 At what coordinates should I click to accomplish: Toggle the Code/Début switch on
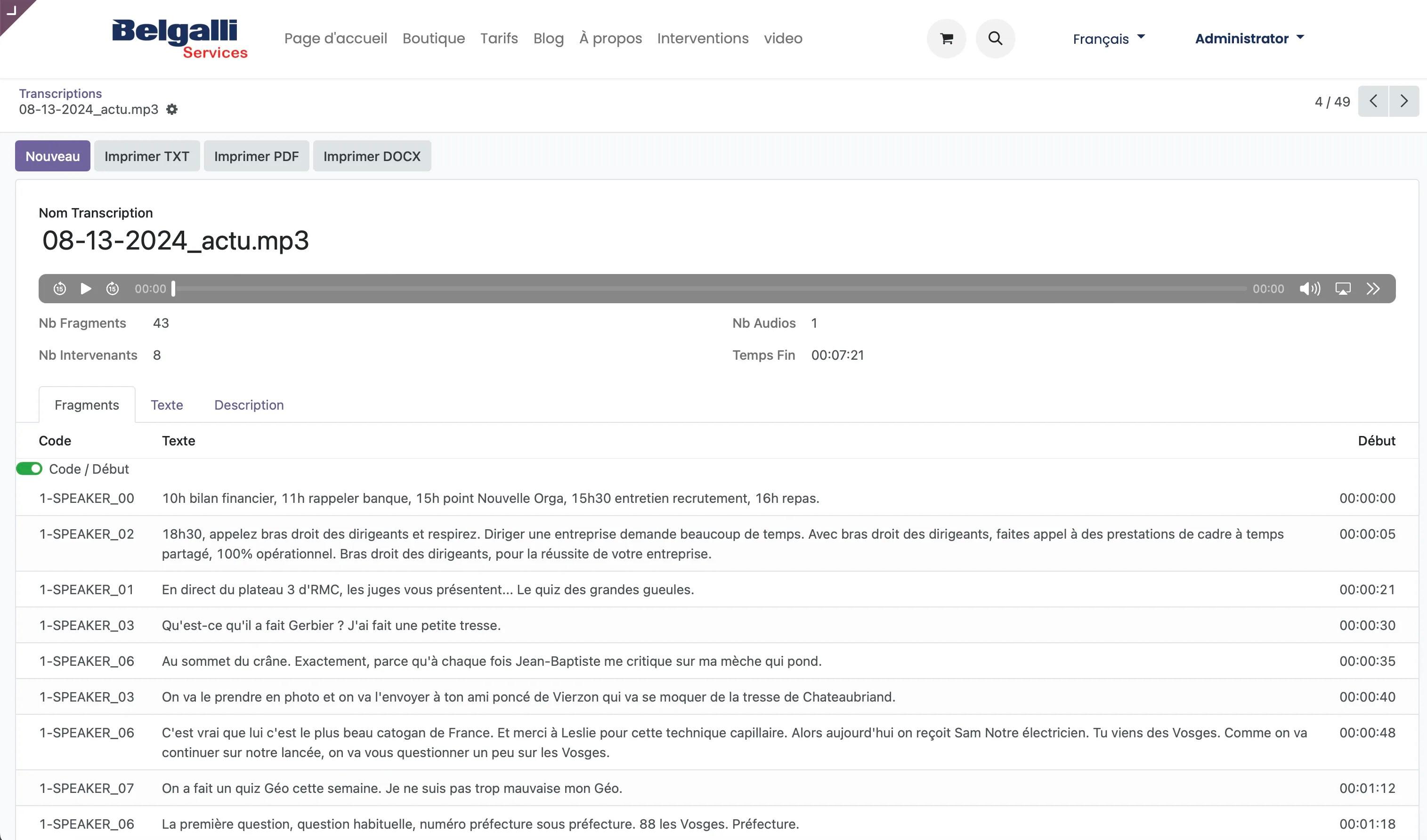[29, 469]
